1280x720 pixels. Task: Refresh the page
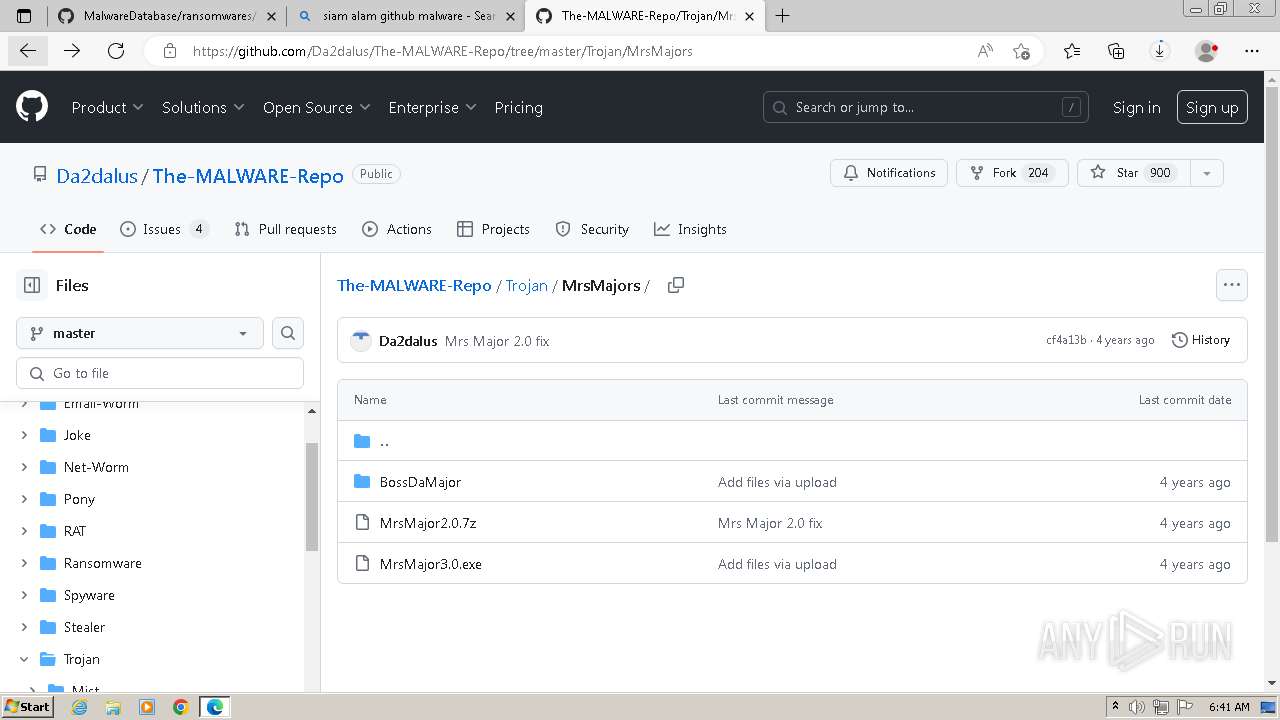point(116,51)
